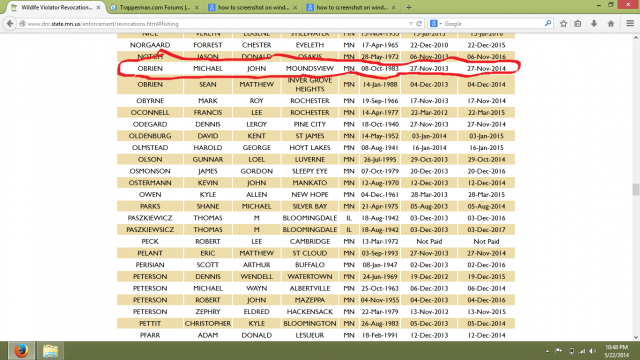Click the ODEGARD last name cell
640x360 pixels.
pos(150,124)
